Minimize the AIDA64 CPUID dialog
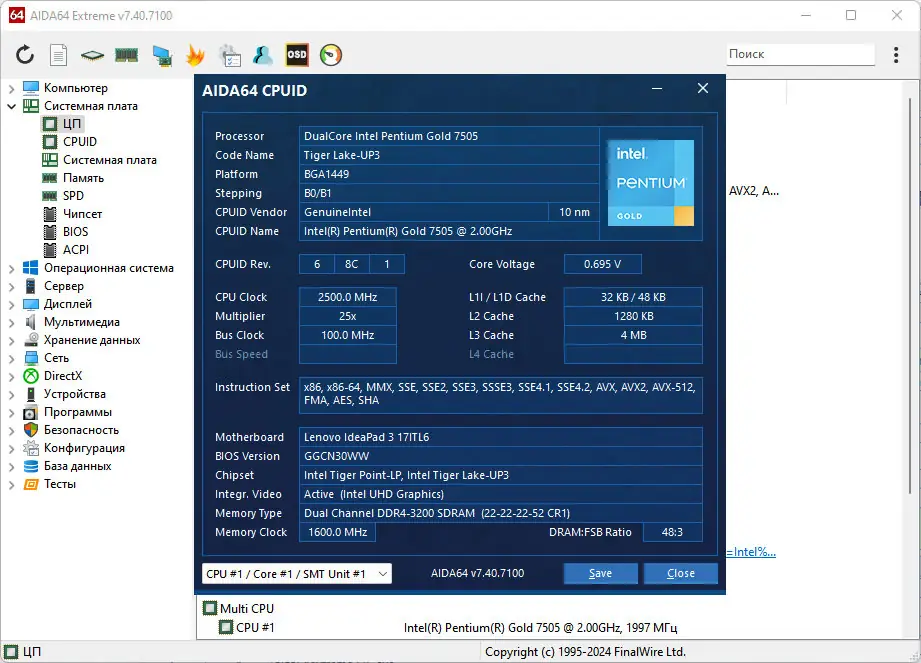The image size is (921, 663). pos(657,88)
